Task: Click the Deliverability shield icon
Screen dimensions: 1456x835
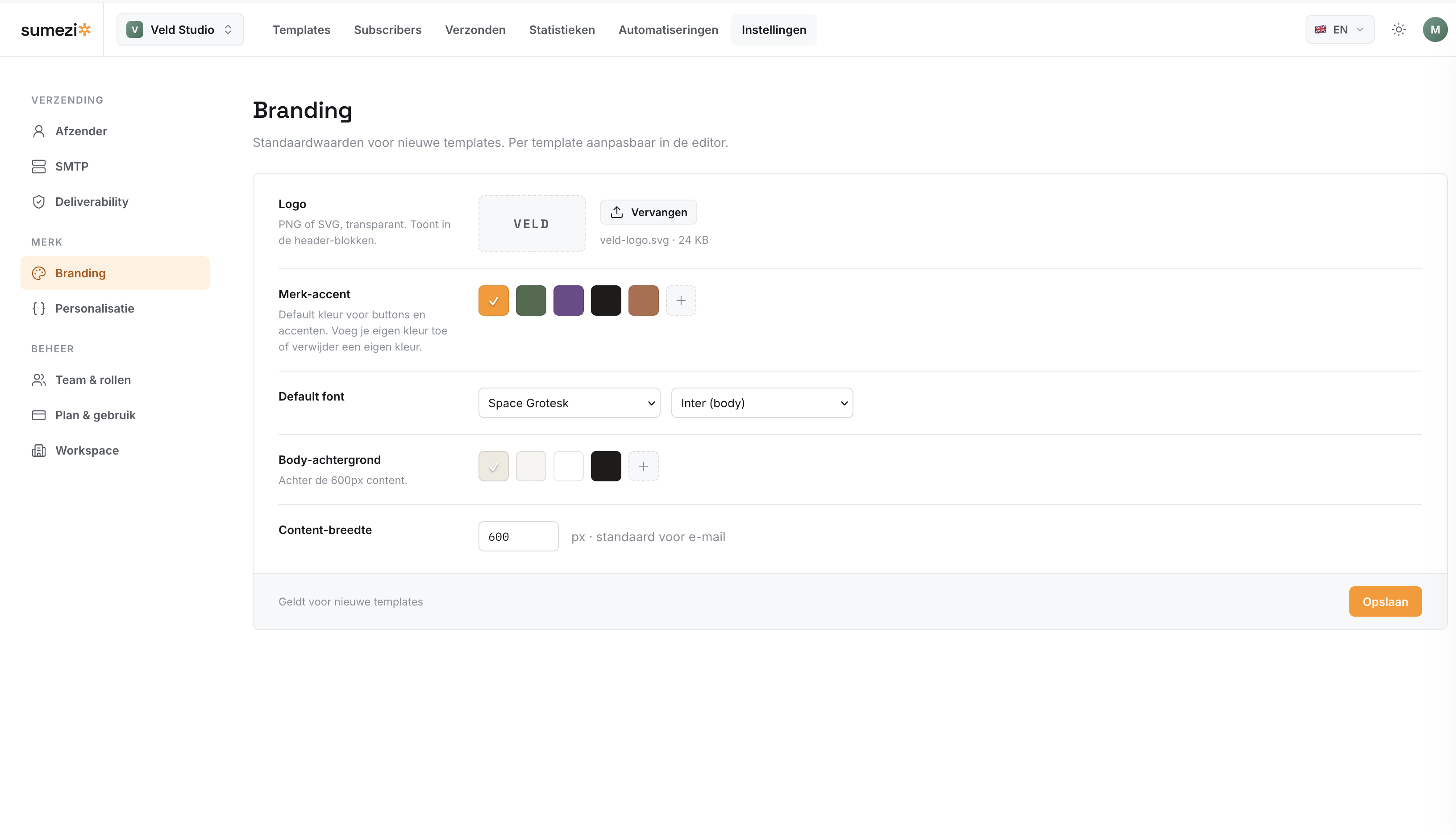Action: [x=38, y=202]
